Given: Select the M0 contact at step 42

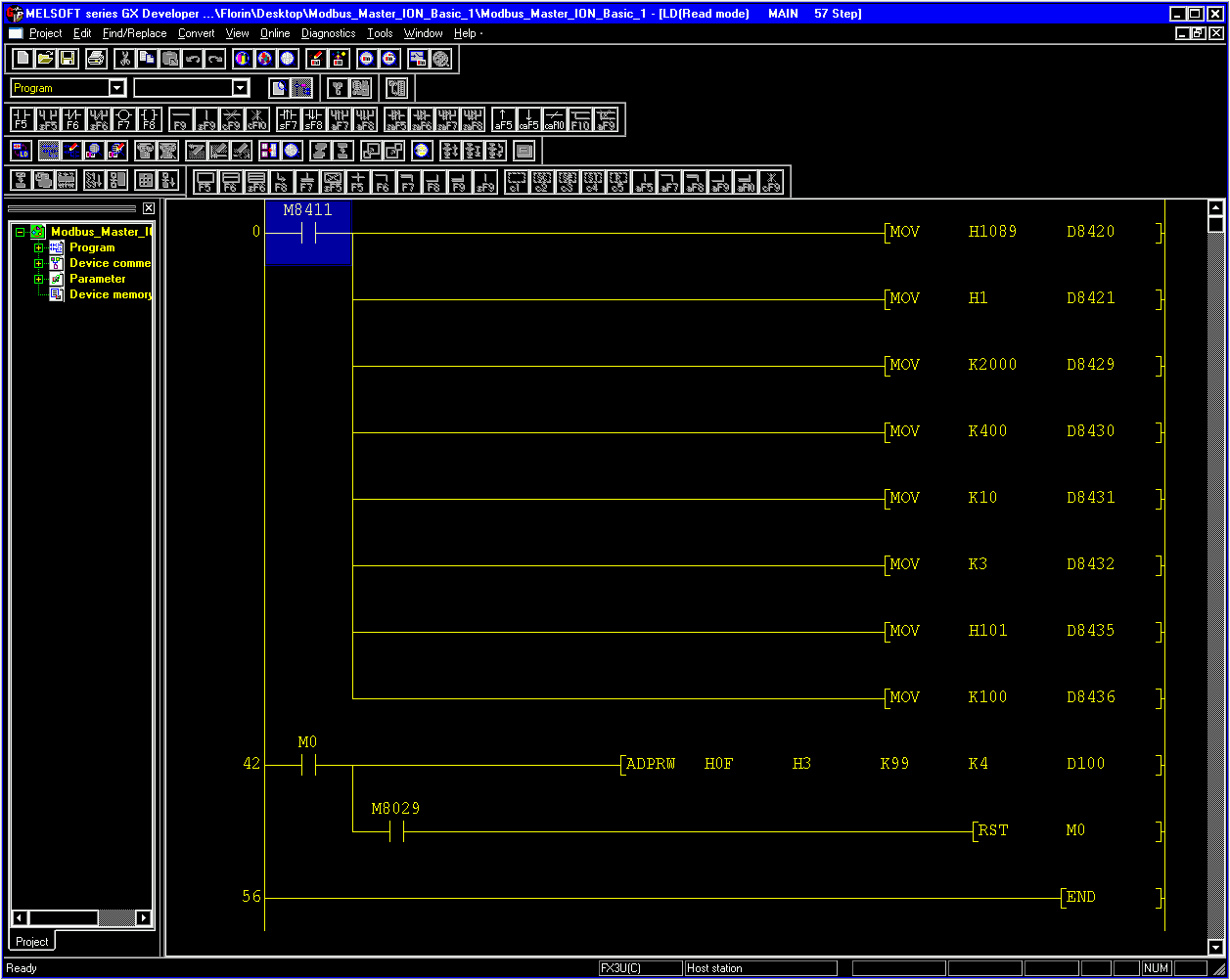Looking at the screenshot, I should point(308,764).
